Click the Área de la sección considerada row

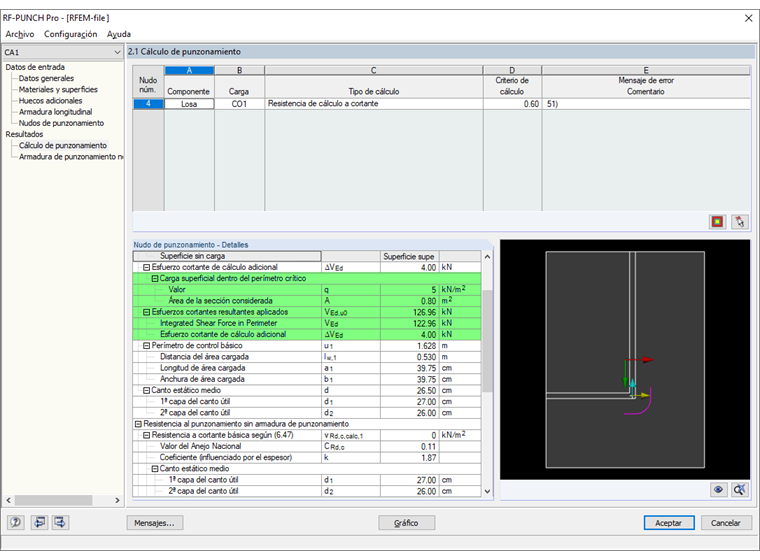[307, 301]
